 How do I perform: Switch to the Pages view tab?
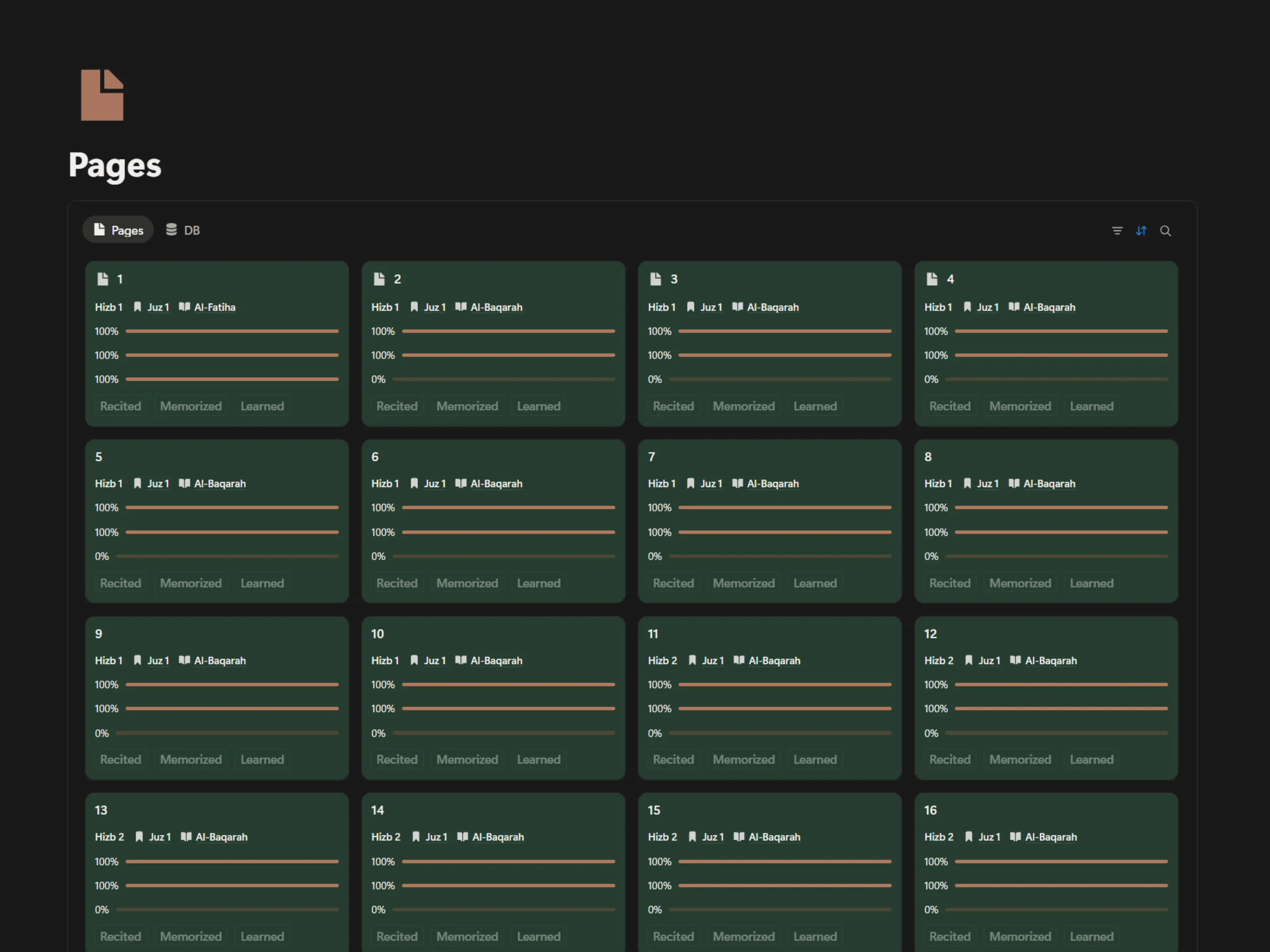pos(118,230)
